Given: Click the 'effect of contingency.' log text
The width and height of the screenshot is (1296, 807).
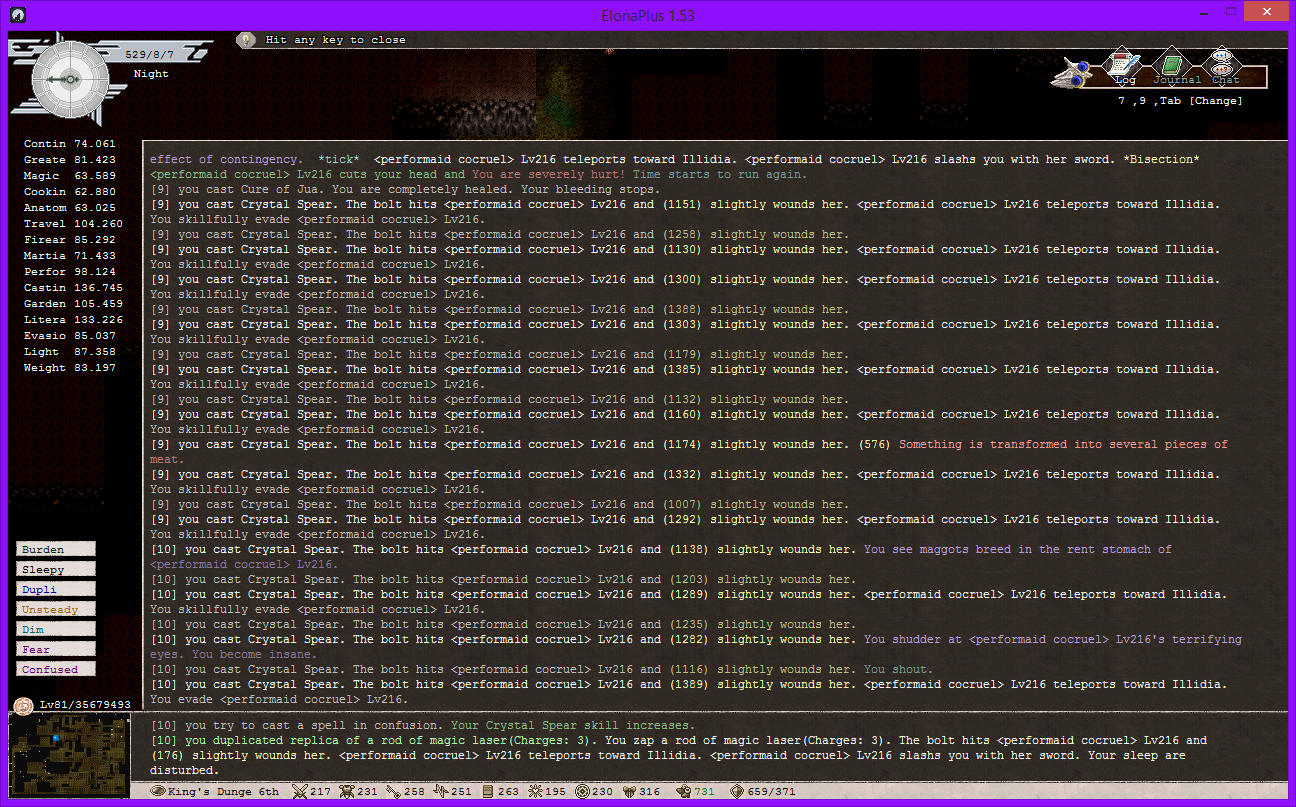Looking at the screenshot, I should [x=226, y=159].
